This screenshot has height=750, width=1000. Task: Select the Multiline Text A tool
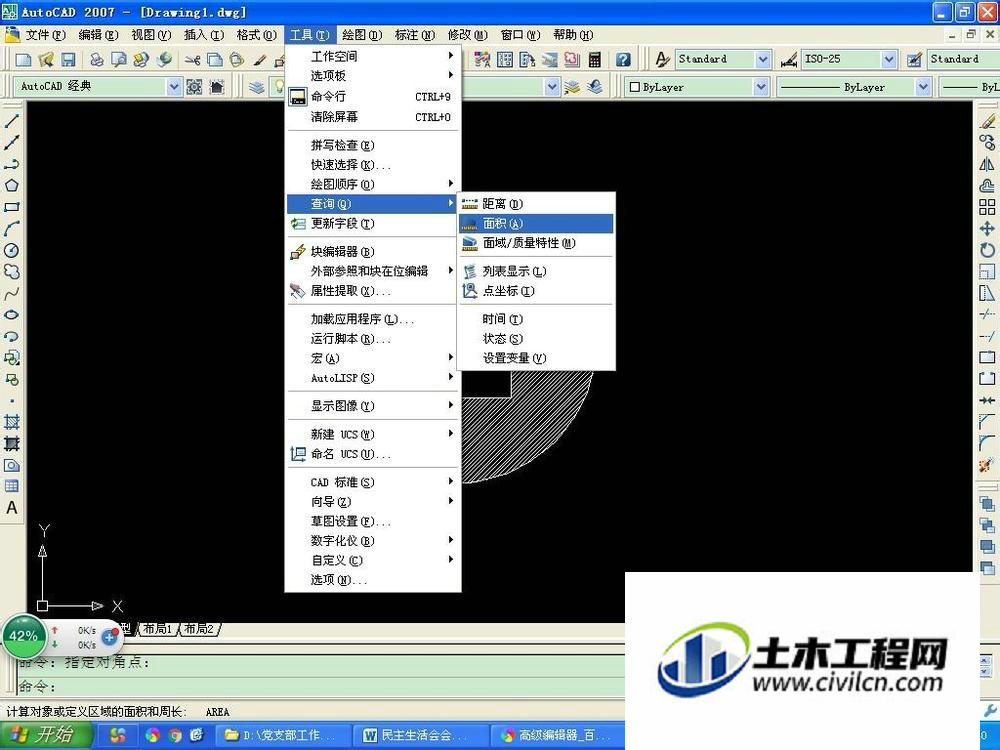[x=11, y=508]
